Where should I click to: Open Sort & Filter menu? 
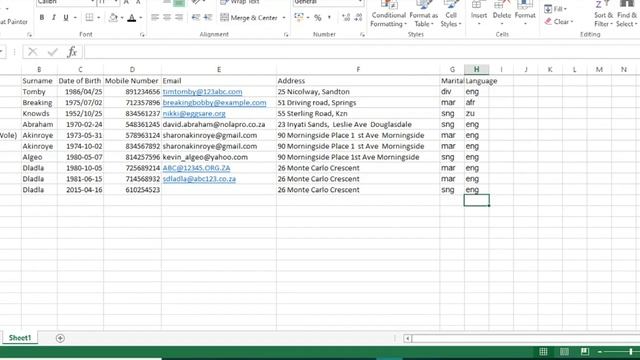coord(603,14)
